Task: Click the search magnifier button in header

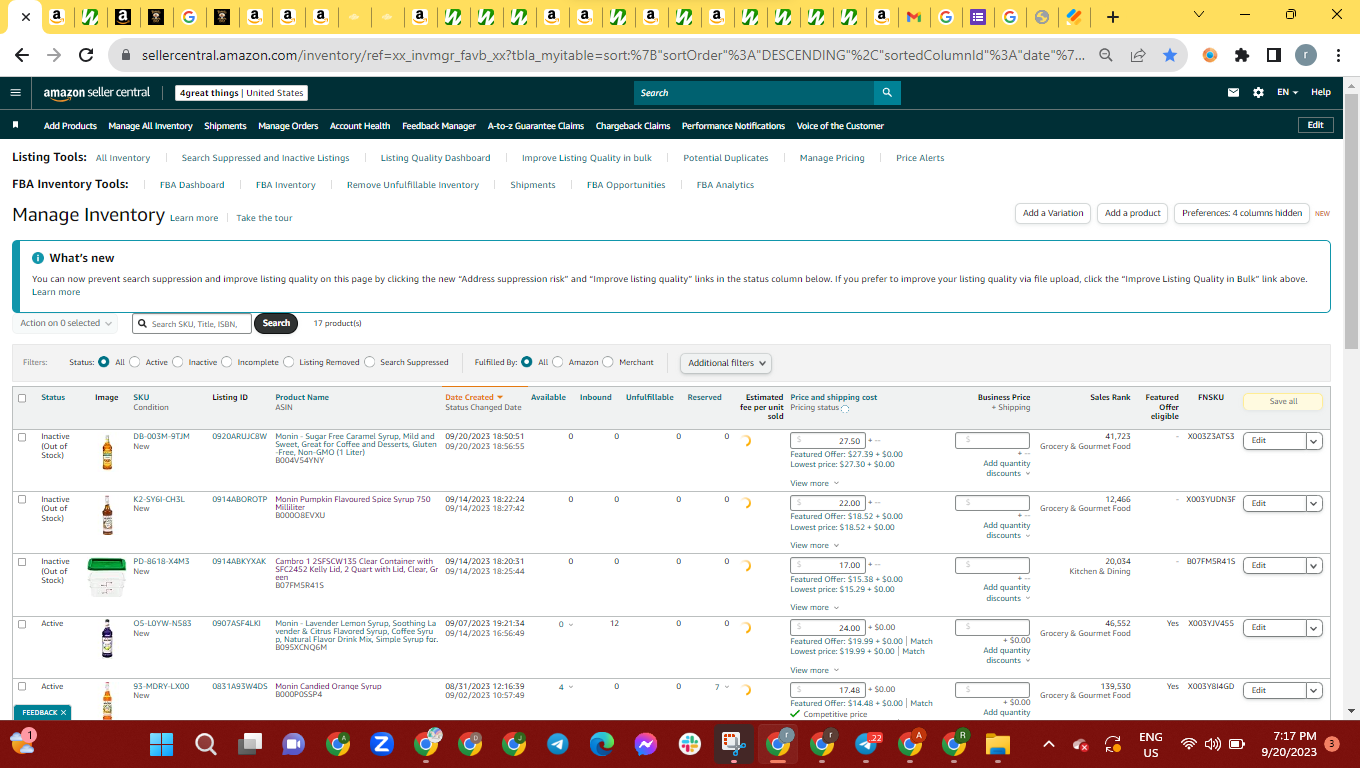Action: click(x=887, y=93)
